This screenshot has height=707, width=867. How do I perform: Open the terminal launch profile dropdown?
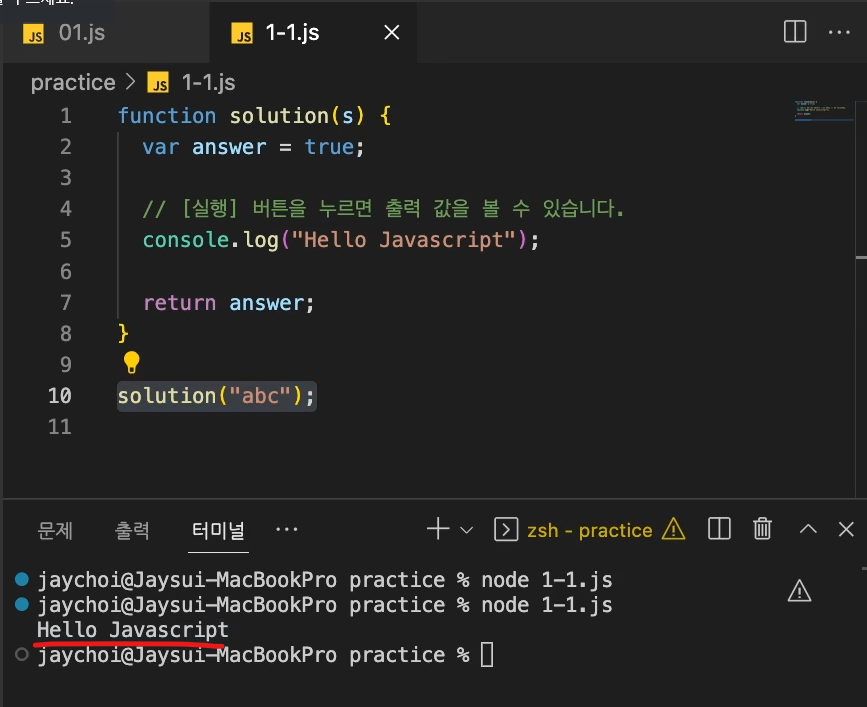coord(466,530)
